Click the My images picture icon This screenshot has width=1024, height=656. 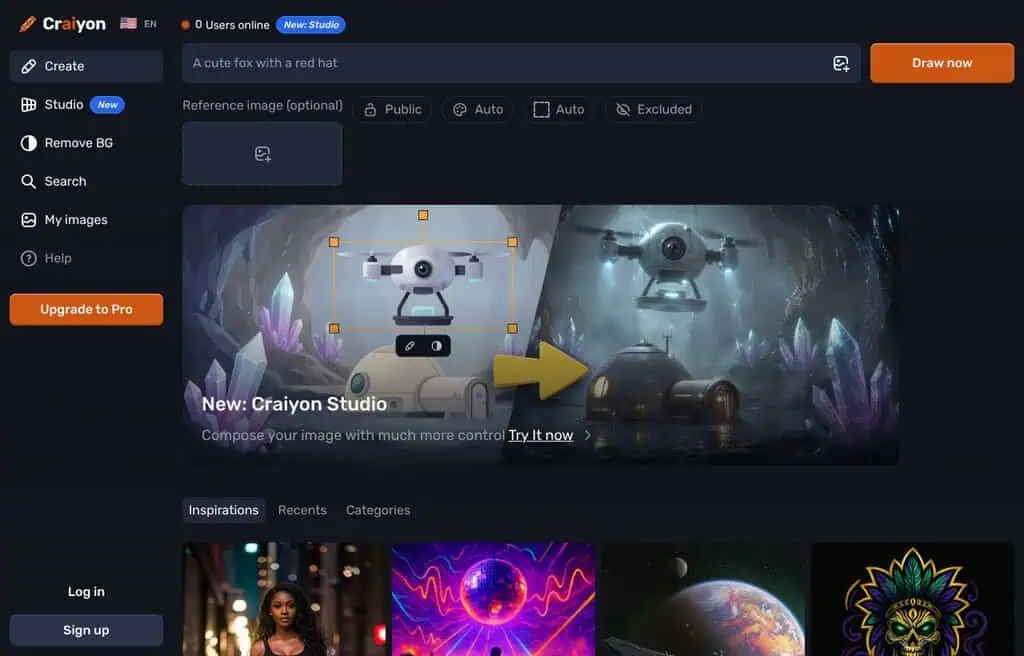click(28, 220)
